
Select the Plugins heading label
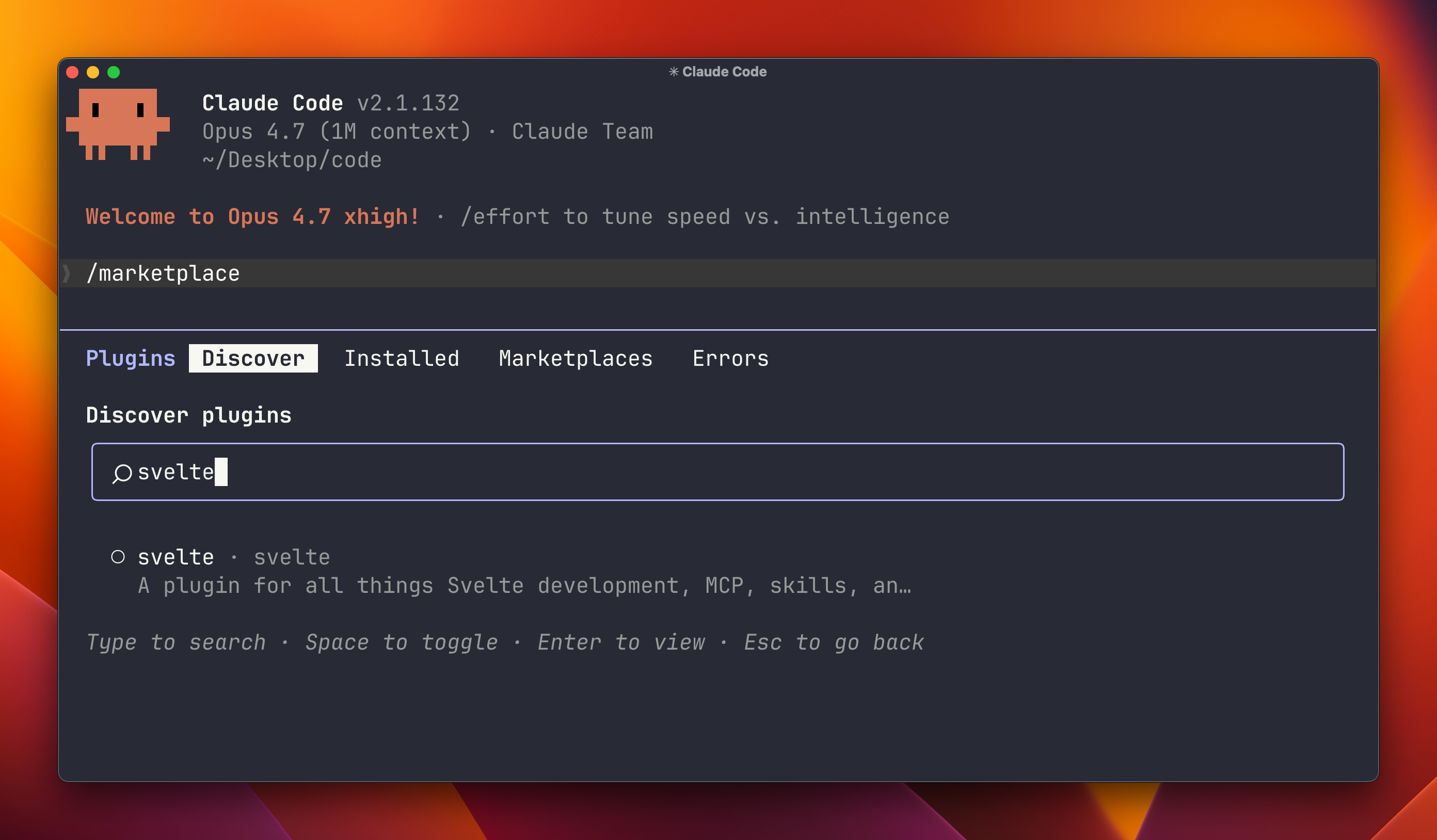click(x=131, y=359)
